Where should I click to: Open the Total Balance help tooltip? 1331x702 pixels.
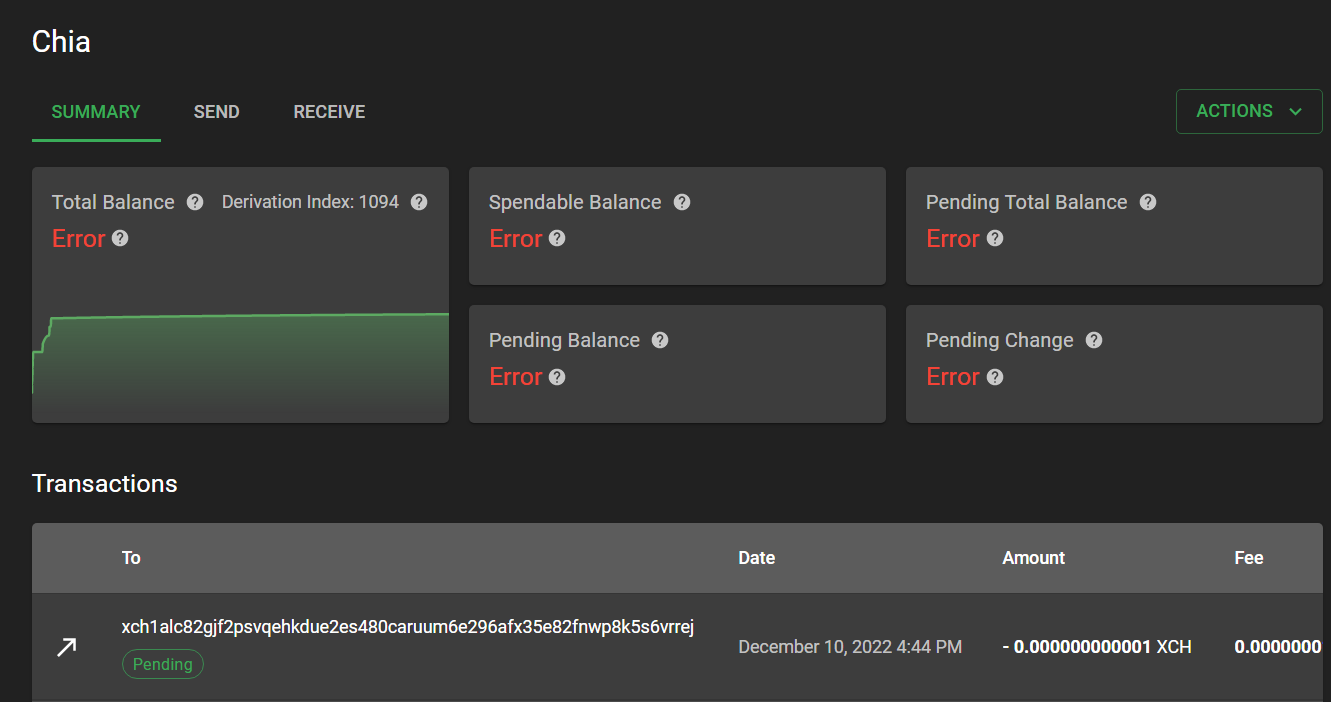pyautogui.click(x=194, y=202)
